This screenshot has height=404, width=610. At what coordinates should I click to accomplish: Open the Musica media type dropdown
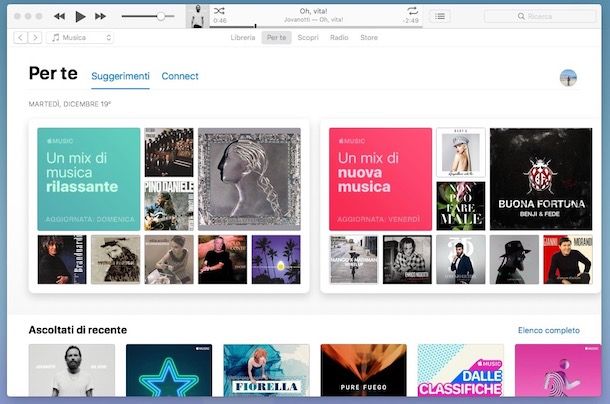pyautogui.click(x=80, y=37)
